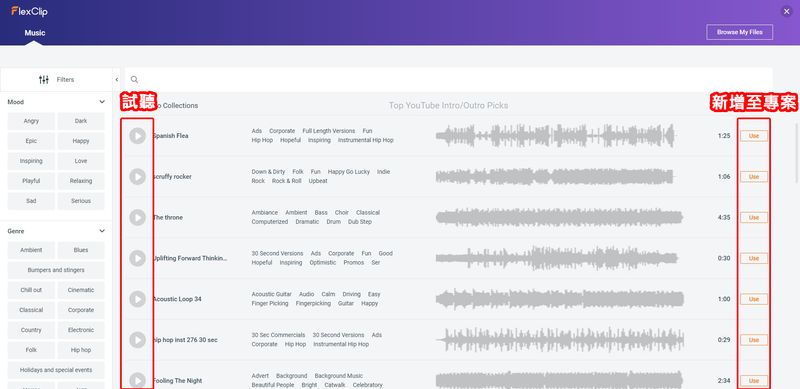Filter by Electronic genre
The width and height of the screenshot is (800, 389).
[x=81, y=330]
